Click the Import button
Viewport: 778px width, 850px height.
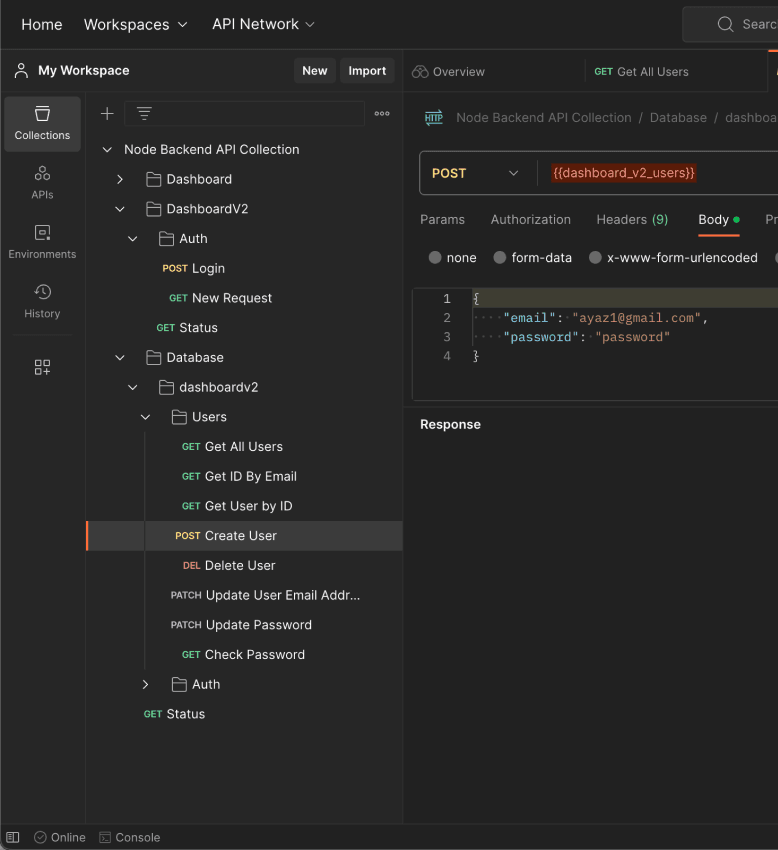pyautogui.click(x=367, y=70)
